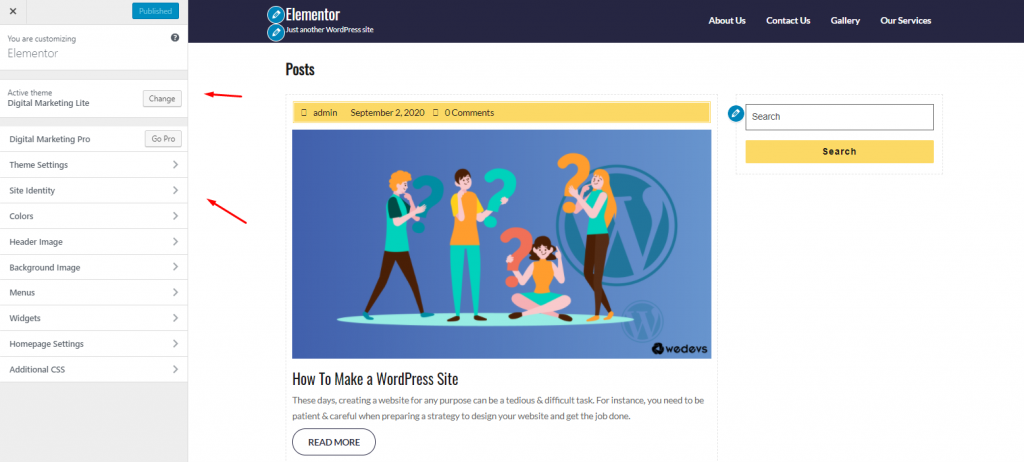Expand the Site Identity section
The height and width of the screenshot is (462, 1024).
click(x=93, y=190)
